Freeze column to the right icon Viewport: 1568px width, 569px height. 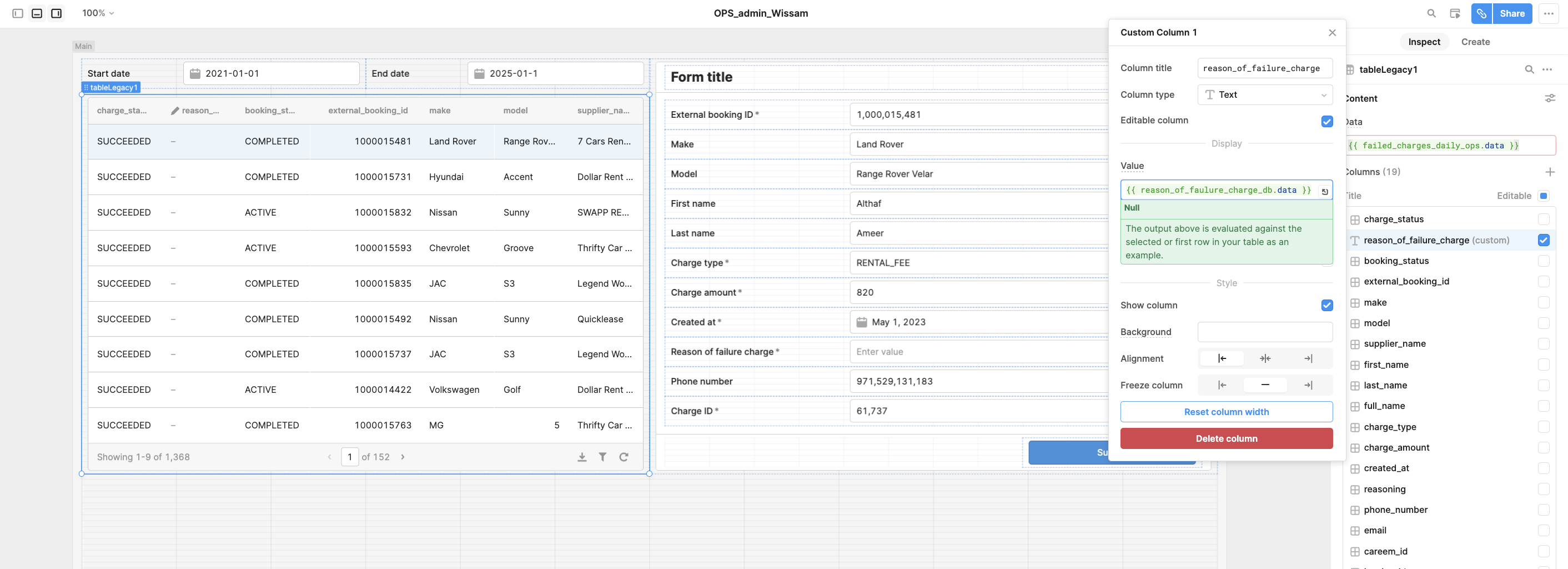[1308, 385]
